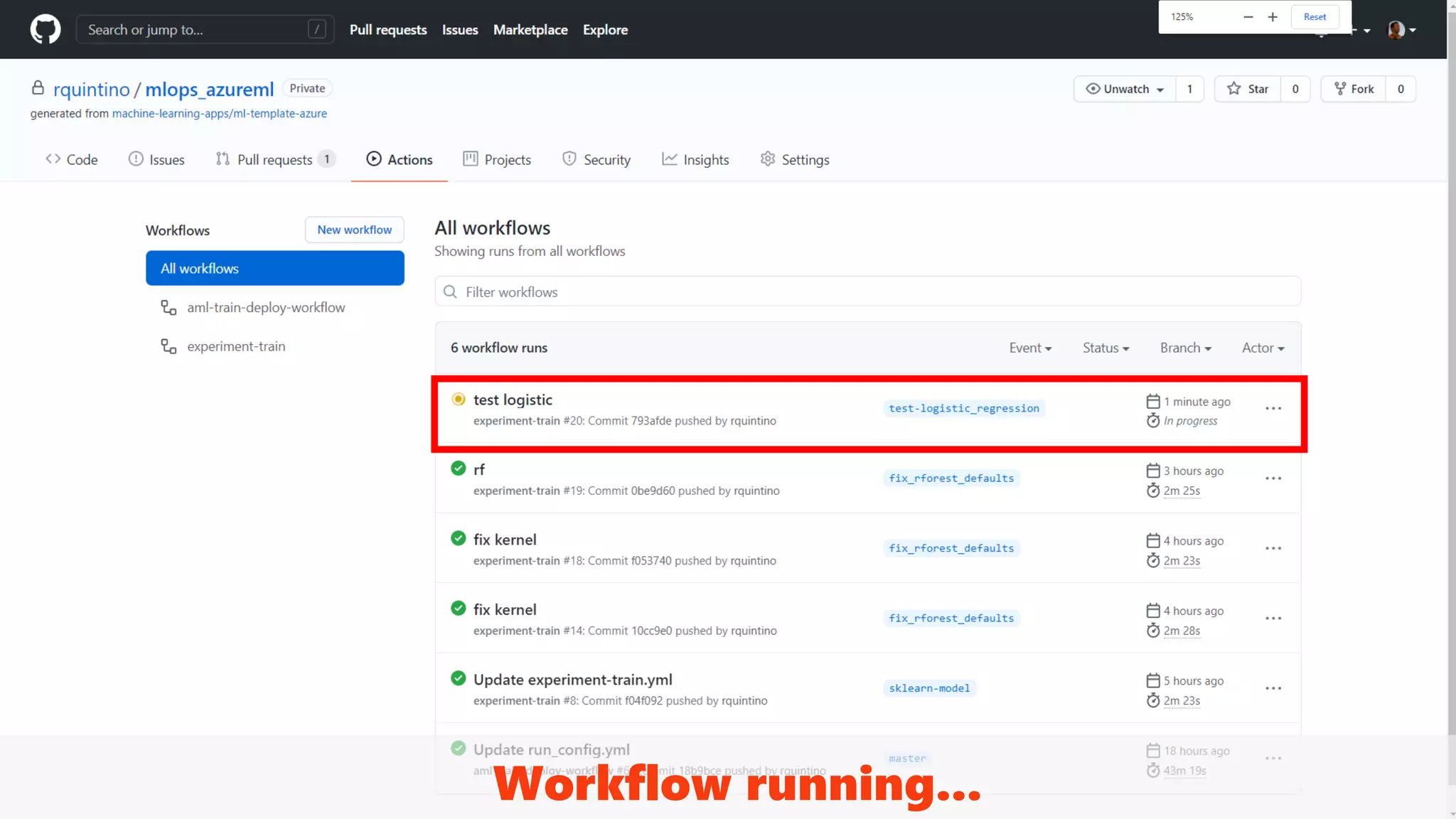Open more options for run #14
The image size is (1456, 819).
(1273, 619)
